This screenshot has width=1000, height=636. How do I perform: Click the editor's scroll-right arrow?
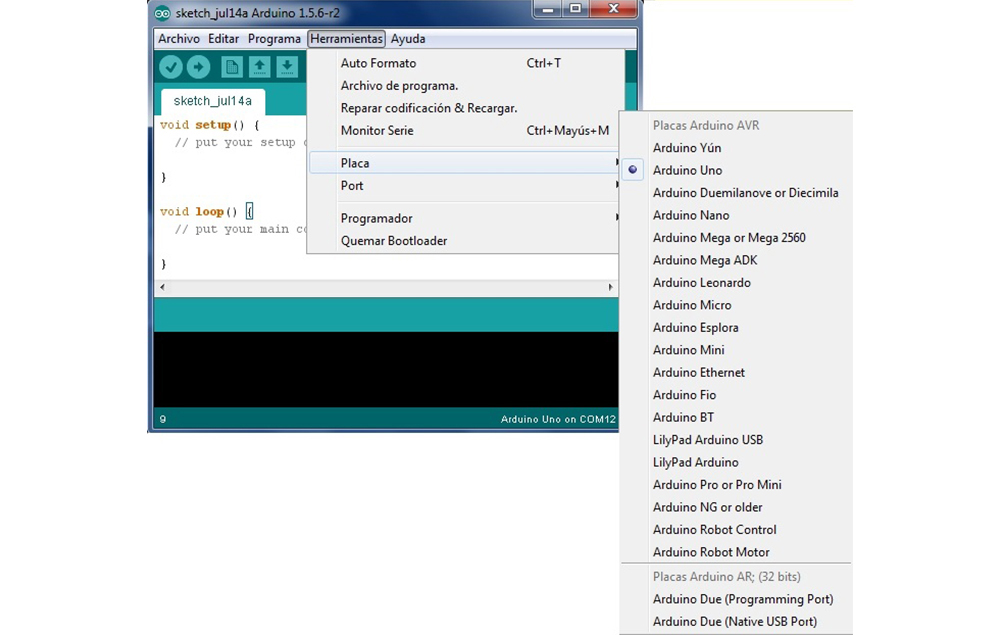[610, 287]
